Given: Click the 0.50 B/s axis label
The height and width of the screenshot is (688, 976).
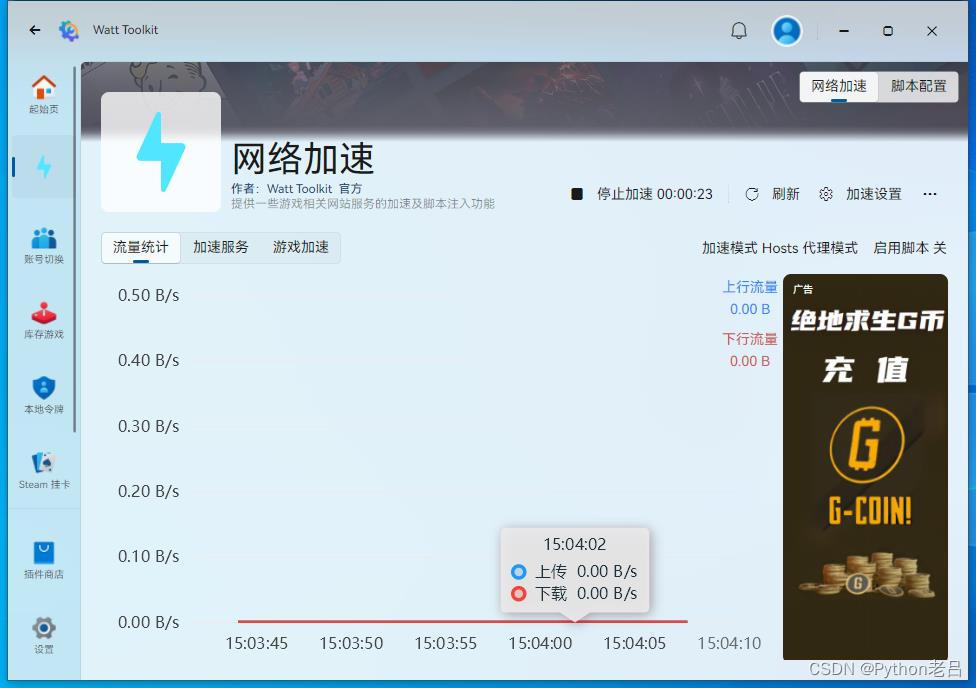Looking at the screenshot, I should click(x=148, y=295).
